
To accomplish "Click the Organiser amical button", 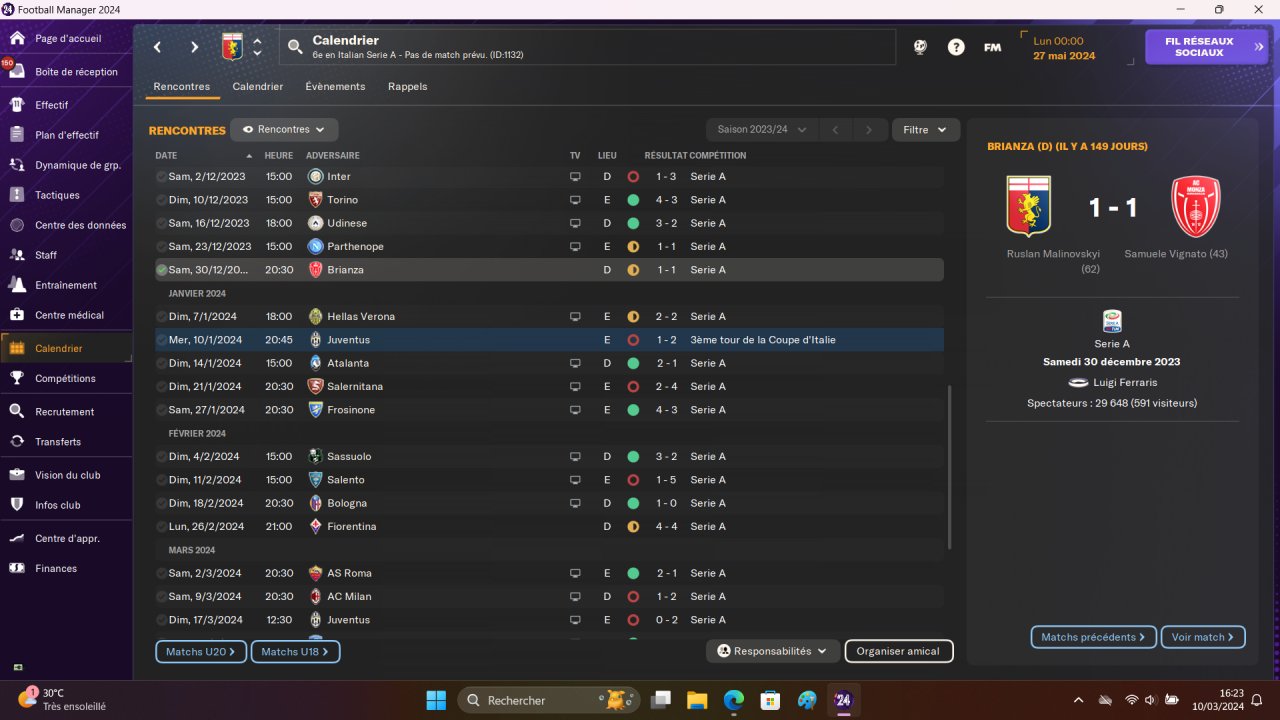I will tap(898, 651).
